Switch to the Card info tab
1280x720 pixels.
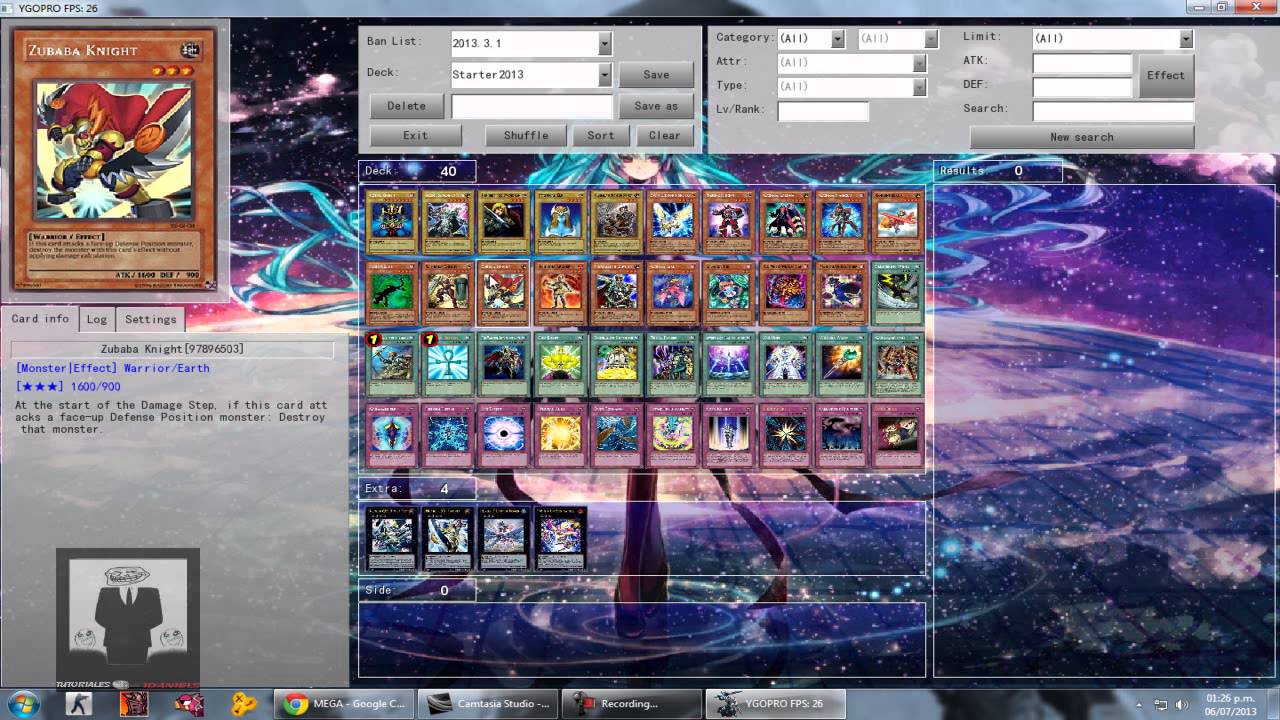(40, 319)
